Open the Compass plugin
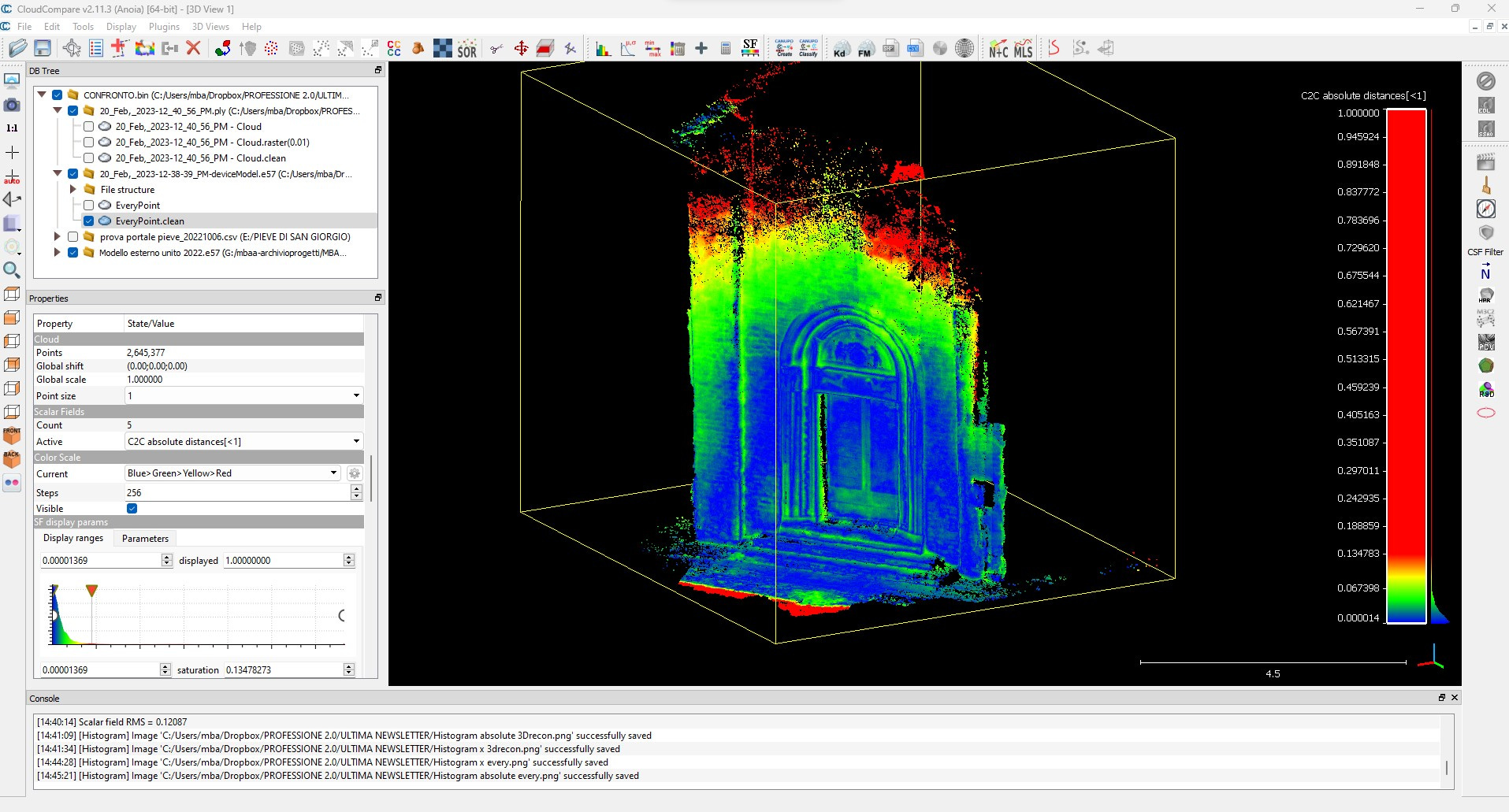The height and width of the screenshot is (812, 1509). coord(1486,209)
